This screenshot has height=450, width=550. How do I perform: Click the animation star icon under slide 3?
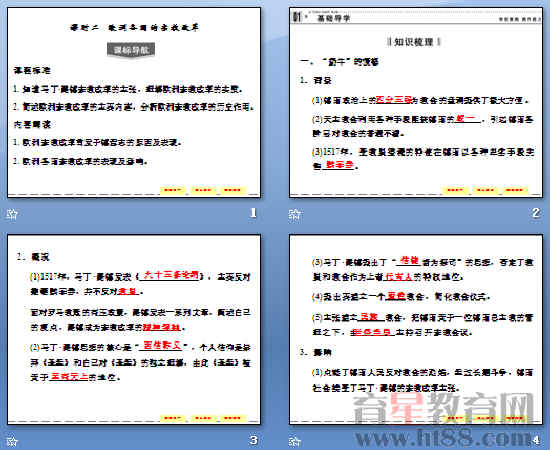pyautogui.click(x=12, y=441)
